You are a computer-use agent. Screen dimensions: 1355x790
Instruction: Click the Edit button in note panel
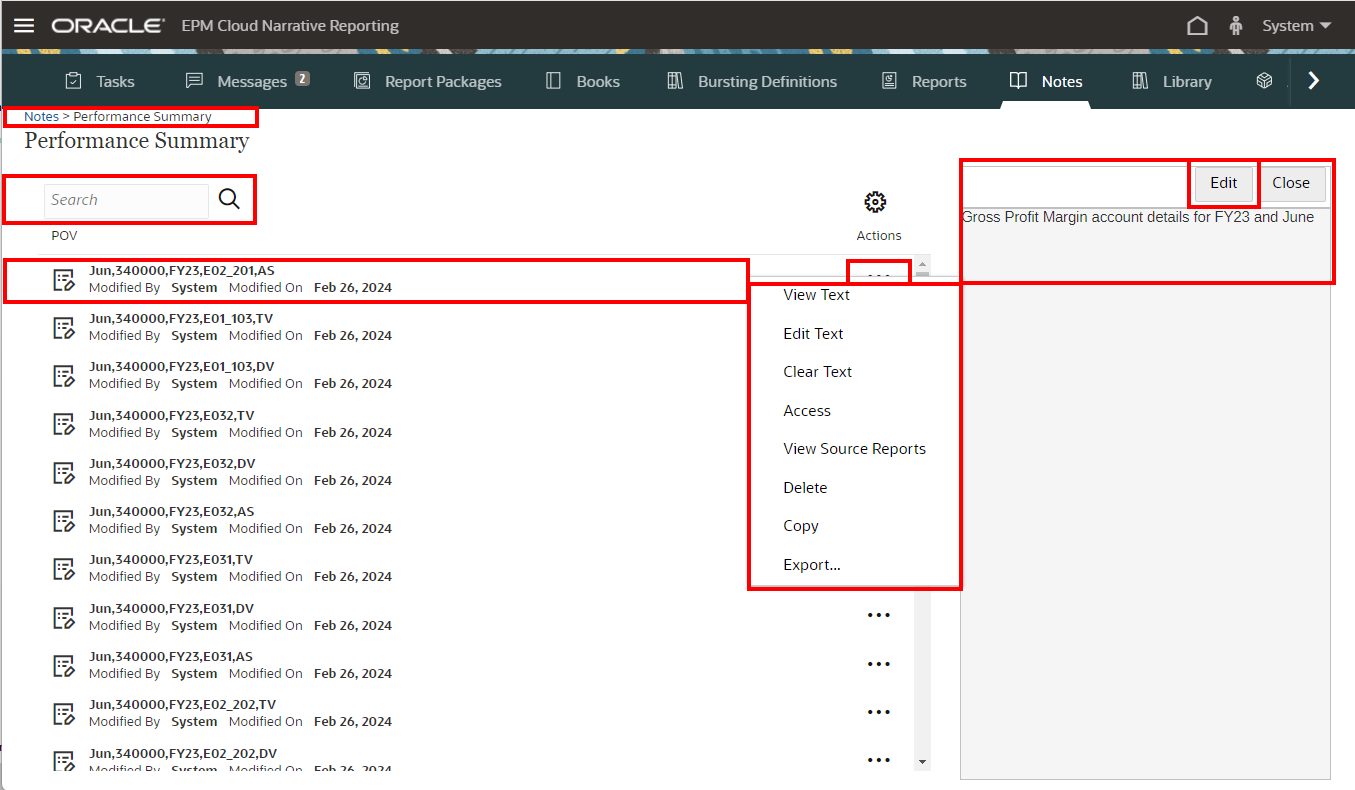(1223, 183)
